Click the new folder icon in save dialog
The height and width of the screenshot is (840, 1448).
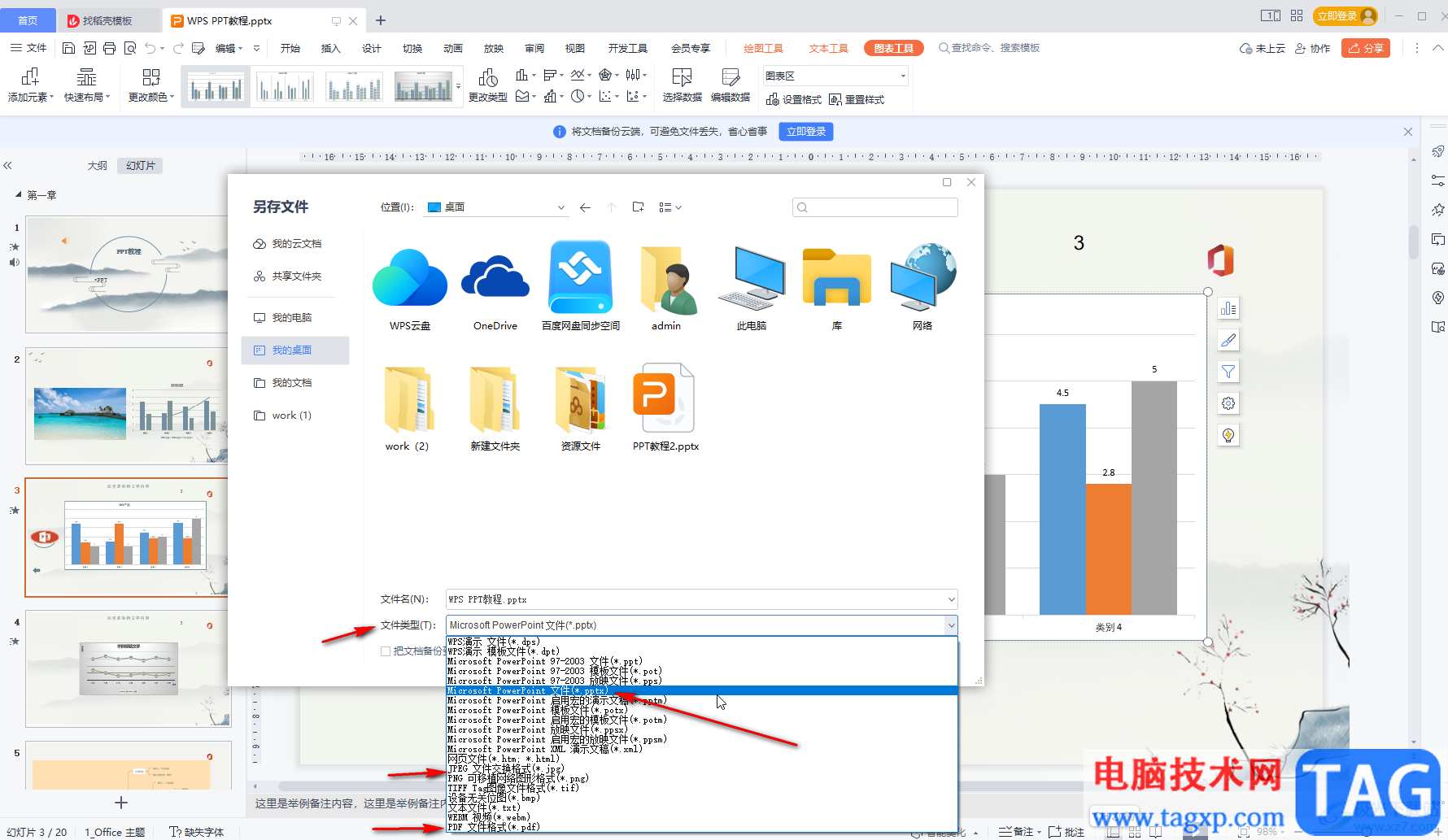click(639, 207)
